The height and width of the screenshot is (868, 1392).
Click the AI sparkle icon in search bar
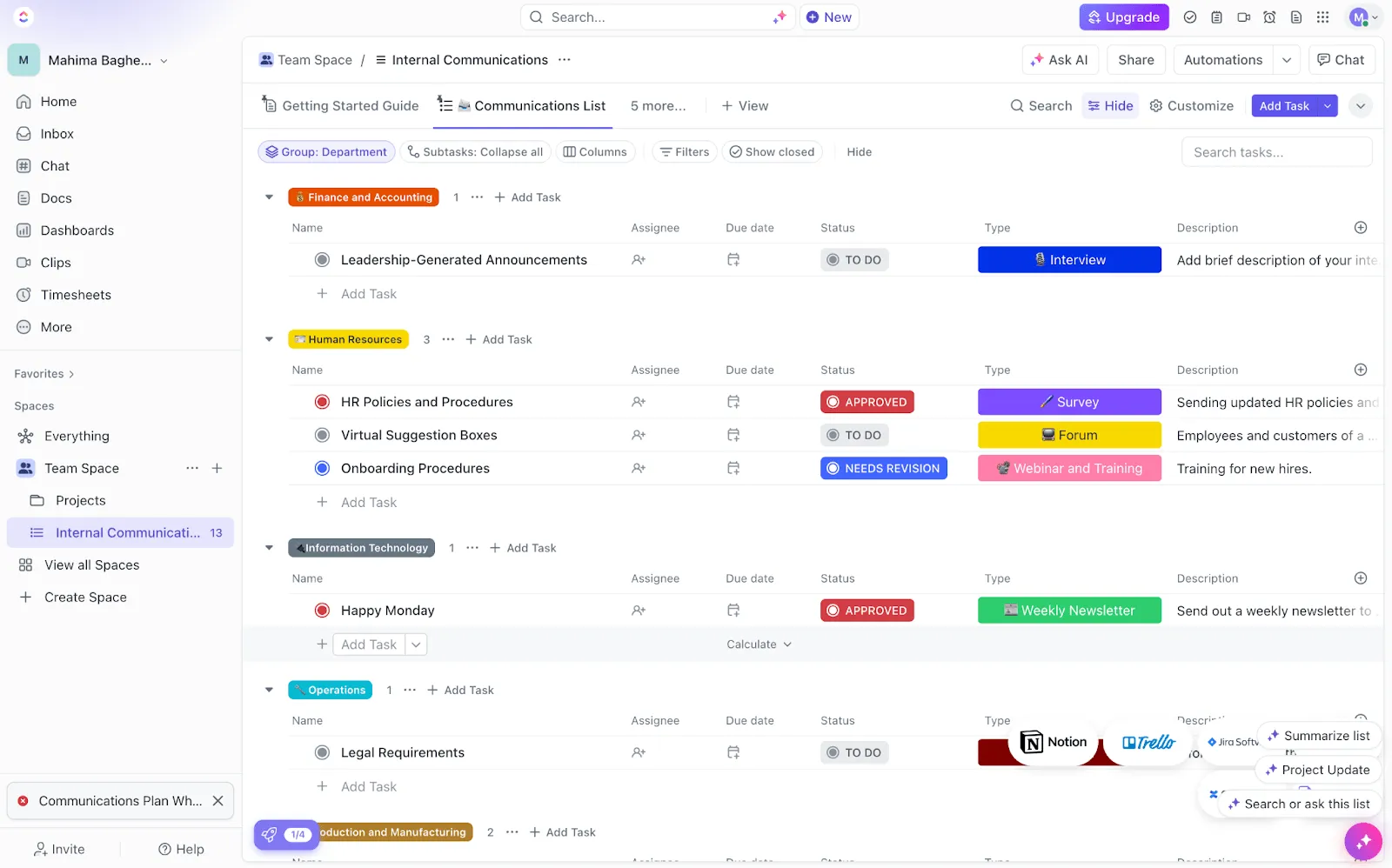(x=779, y=17)
